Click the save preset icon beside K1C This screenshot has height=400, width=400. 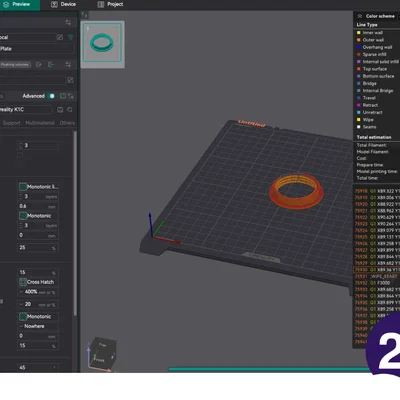60,109
